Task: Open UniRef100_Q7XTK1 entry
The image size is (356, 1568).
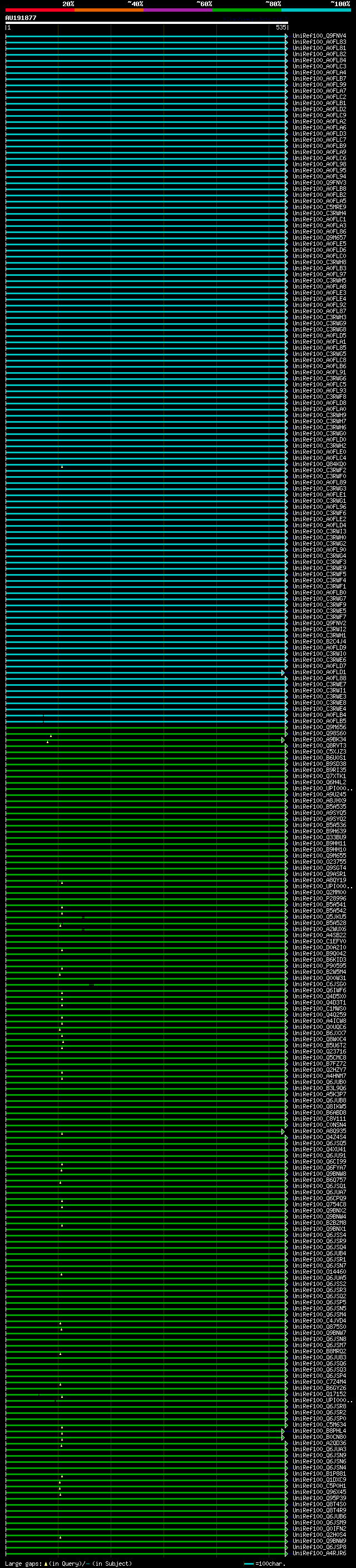Action: click(319, 776)
